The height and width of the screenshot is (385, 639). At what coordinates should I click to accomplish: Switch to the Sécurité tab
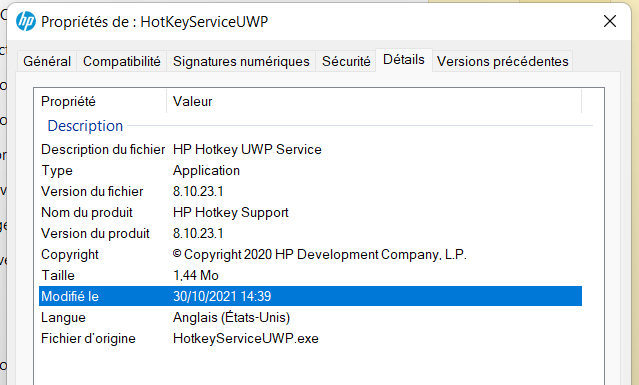point(346,61)
